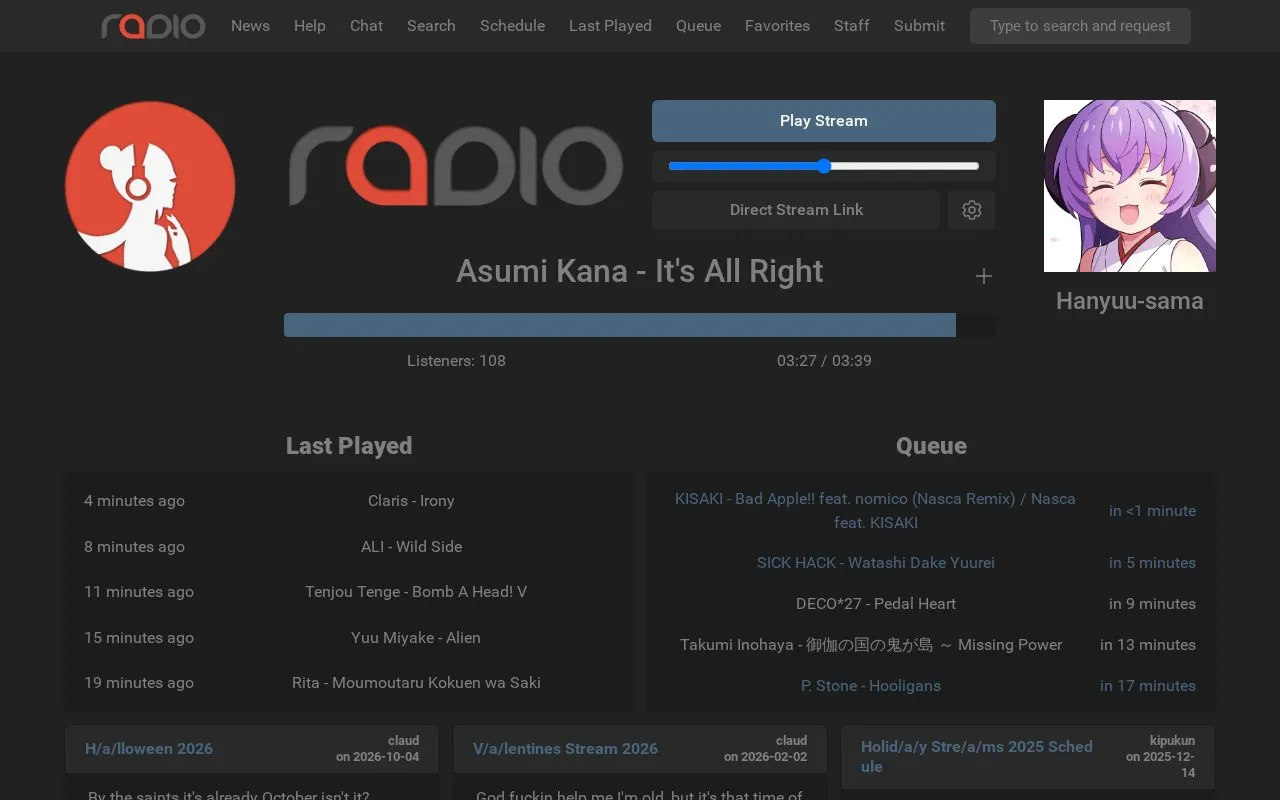Screen dimensions: 1280x800
Task: Add current song to favorites with plus icon
Action: (984, 276)
